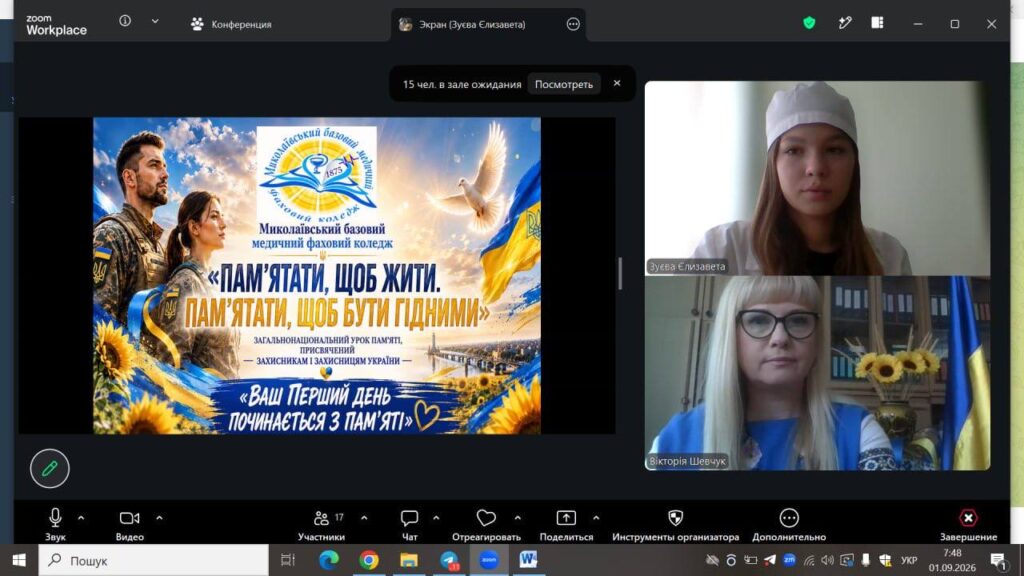Click Посмотреть waiting room button
Viewport: 1024px width, 576px height.
564,84
